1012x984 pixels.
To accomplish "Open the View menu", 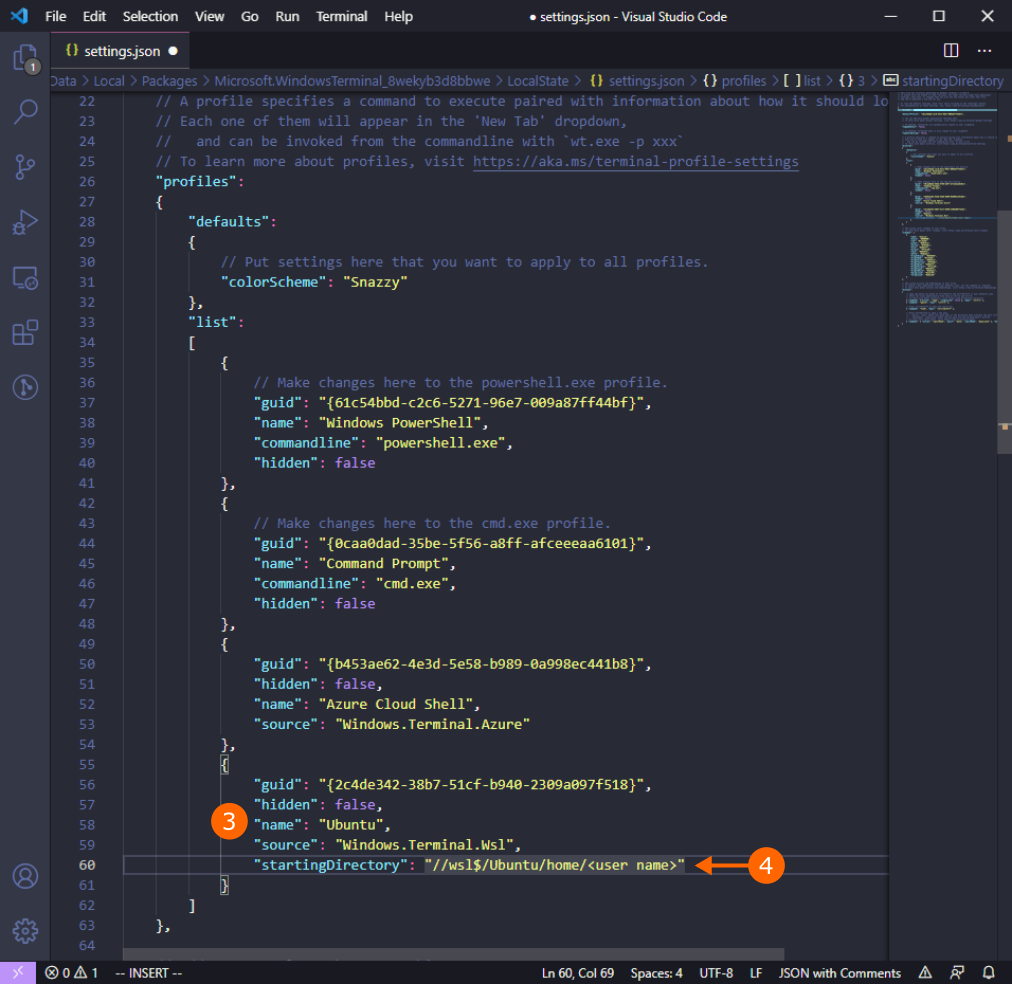I will tap(210, 16).
